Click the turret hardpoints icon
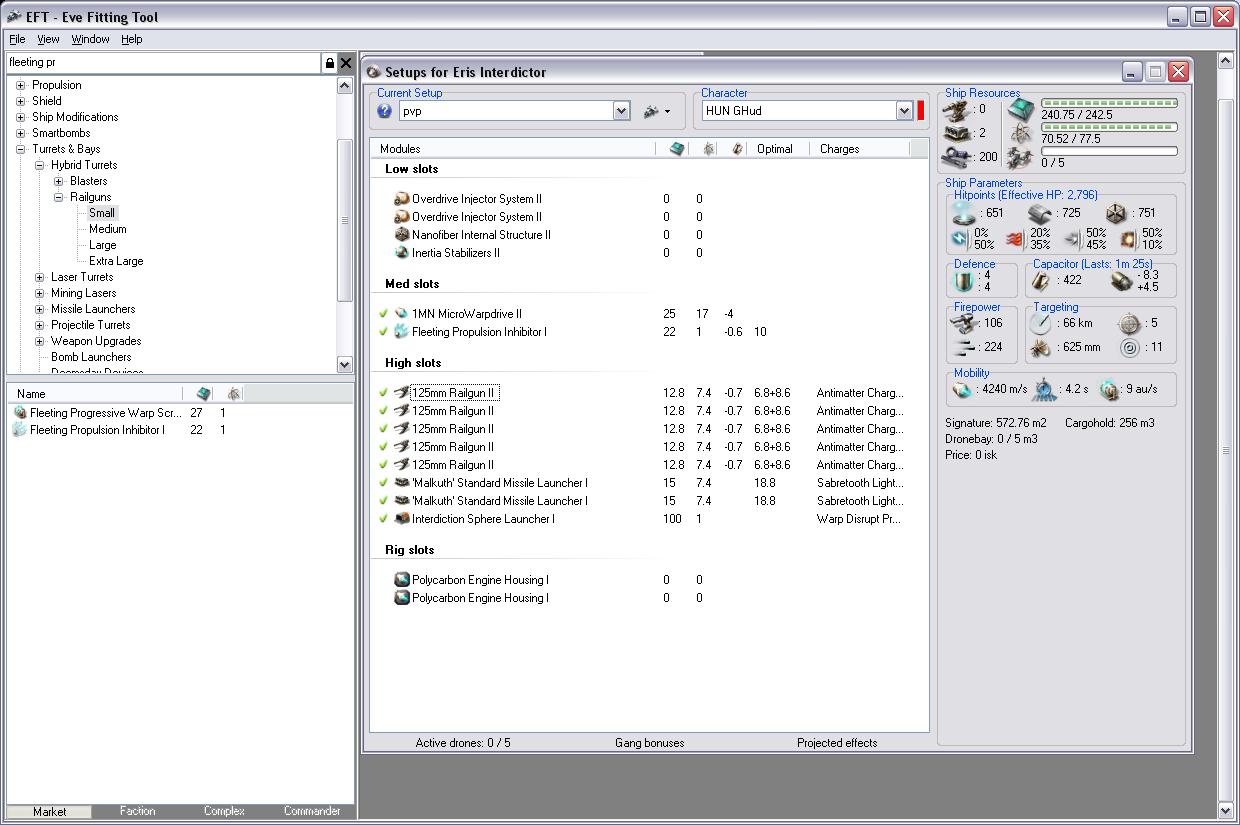 pyautogui.click(x=959, y=109)
